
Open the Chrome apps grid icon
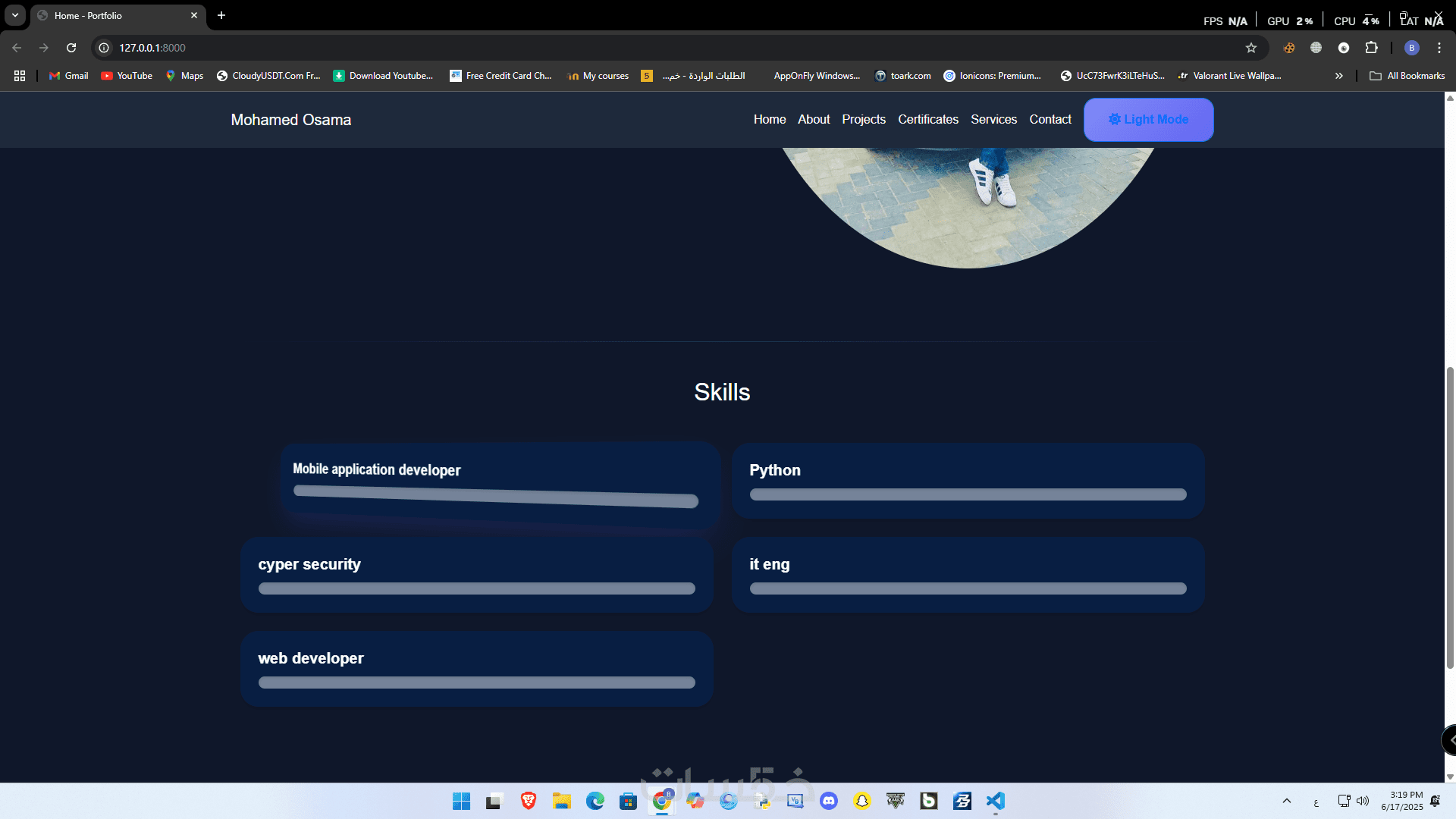click(x=20, y=76)
